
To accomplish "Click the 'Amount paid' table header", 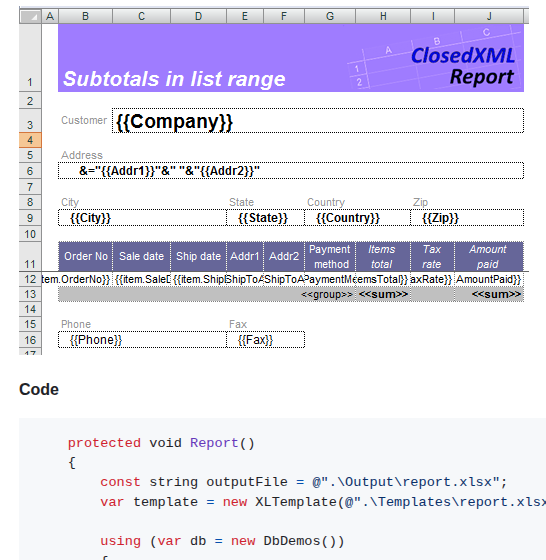I will point(489,256).
